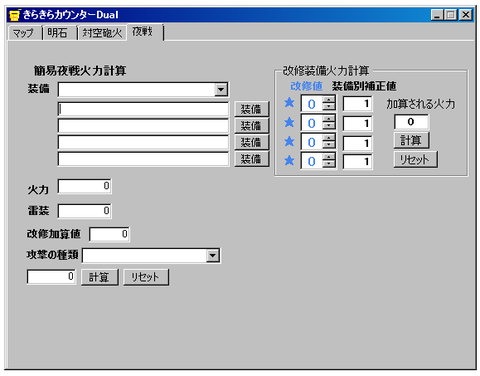
Task: Click fourth row 装備別補正値 field
Action: pos(357,162)
